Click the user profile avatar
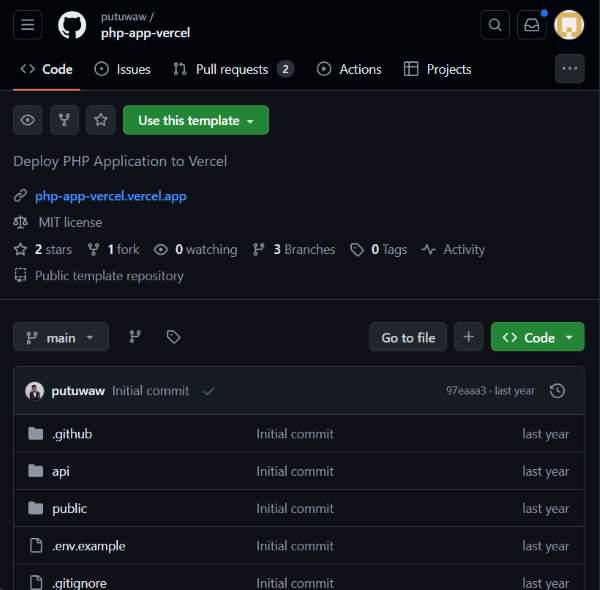 click(x=569, y=25)
